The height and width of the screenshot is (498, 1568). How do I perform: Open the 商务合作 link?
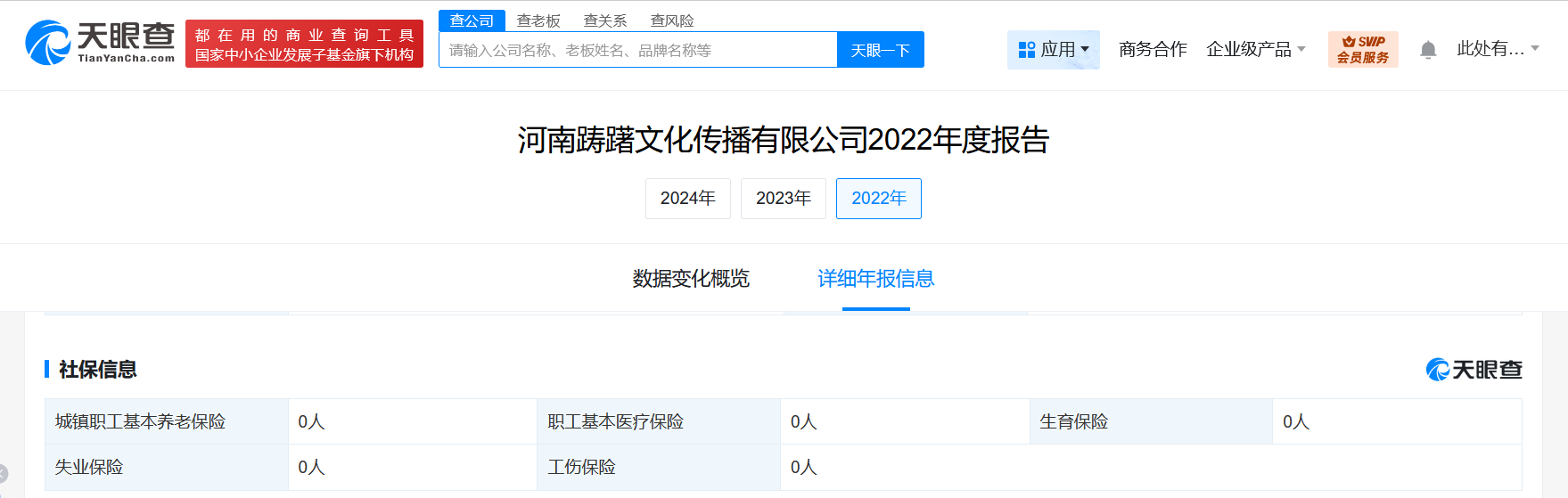[x=1153, y=50]
